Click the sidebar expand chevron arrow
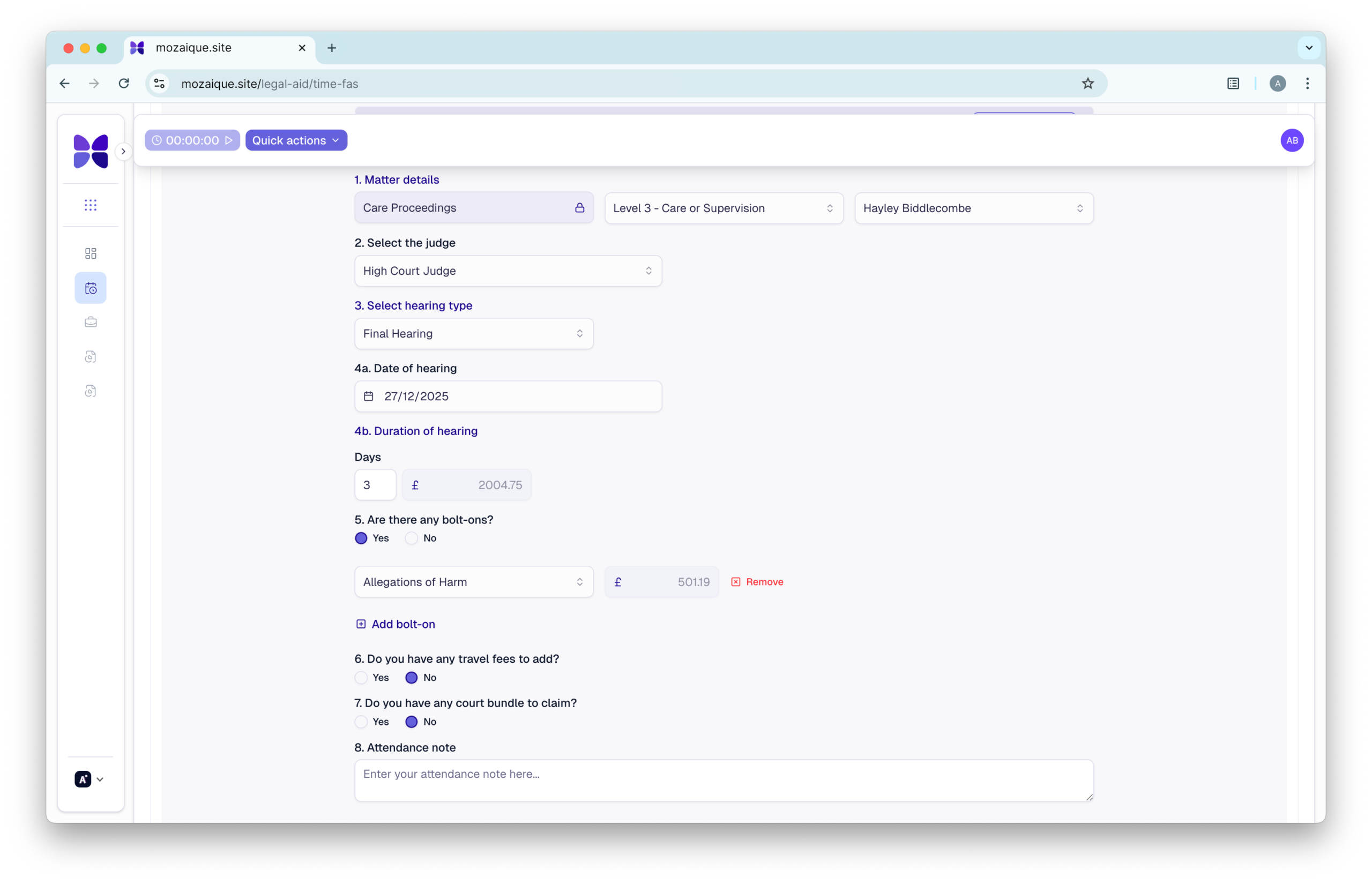Screen dimensions: 1372x884 pyautogui.click(x=123, y=152)
